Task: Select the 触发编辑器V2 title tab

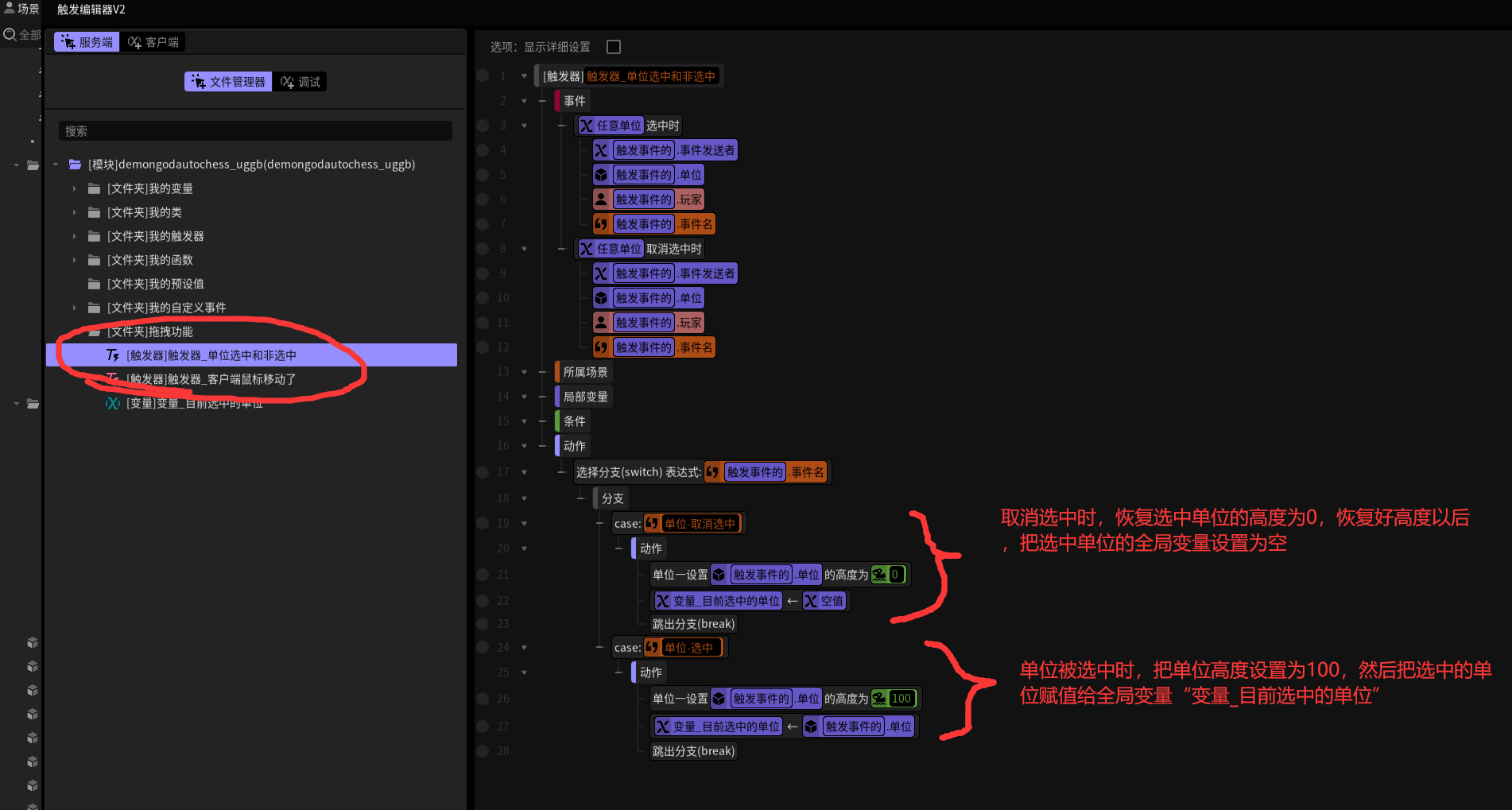Action: 91,10
